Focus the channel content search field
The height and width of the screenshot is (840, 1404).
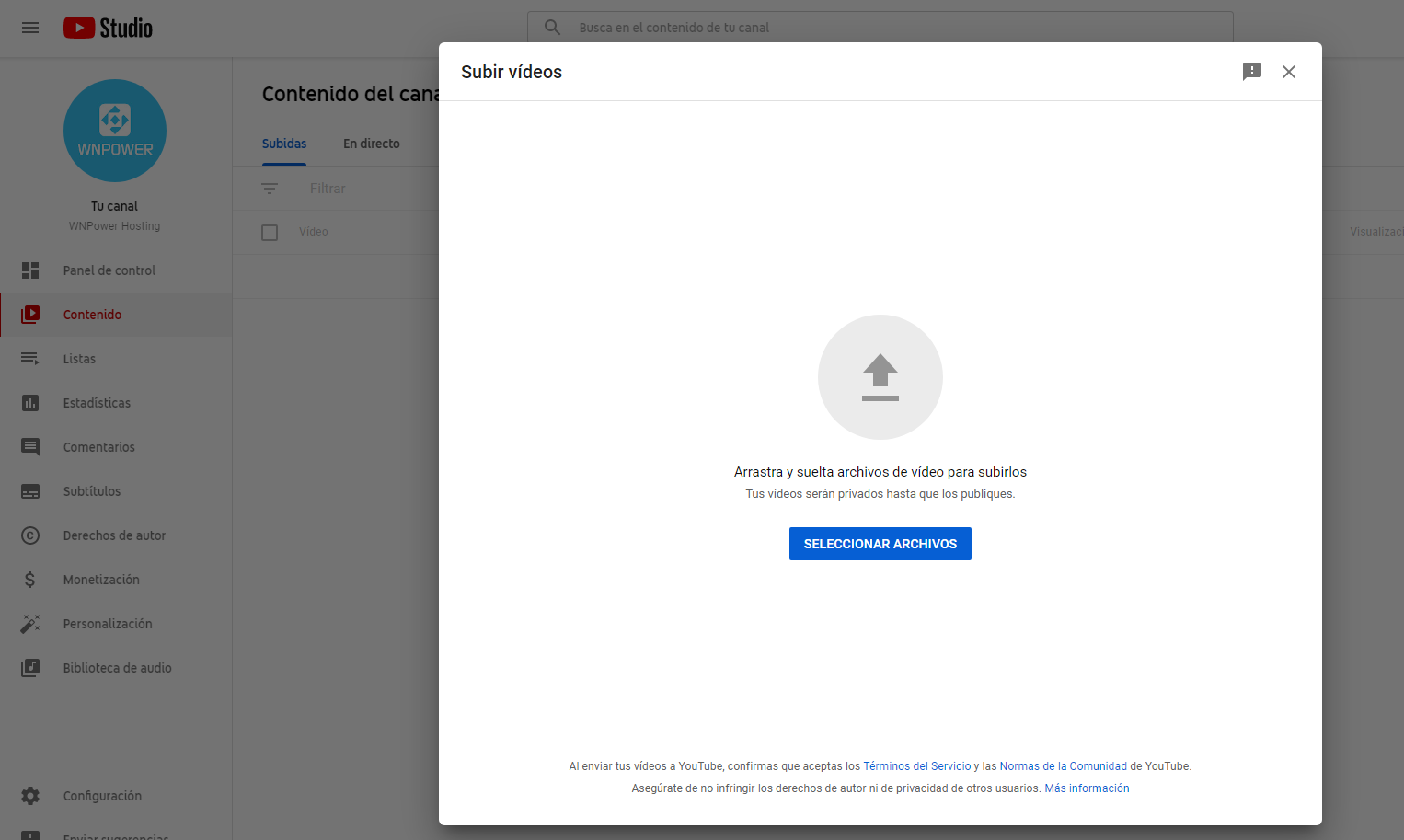880,28
